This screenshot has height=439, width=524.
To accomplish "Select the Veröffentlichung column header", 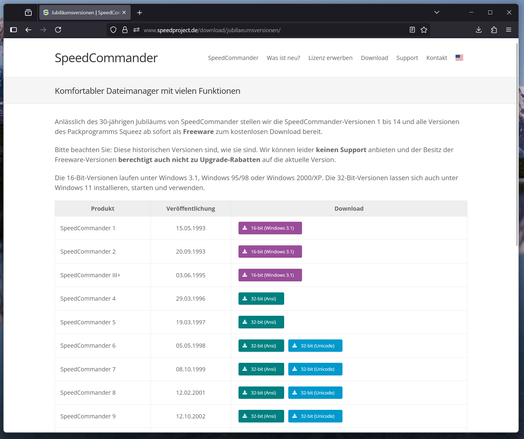I will coord(190,208).
